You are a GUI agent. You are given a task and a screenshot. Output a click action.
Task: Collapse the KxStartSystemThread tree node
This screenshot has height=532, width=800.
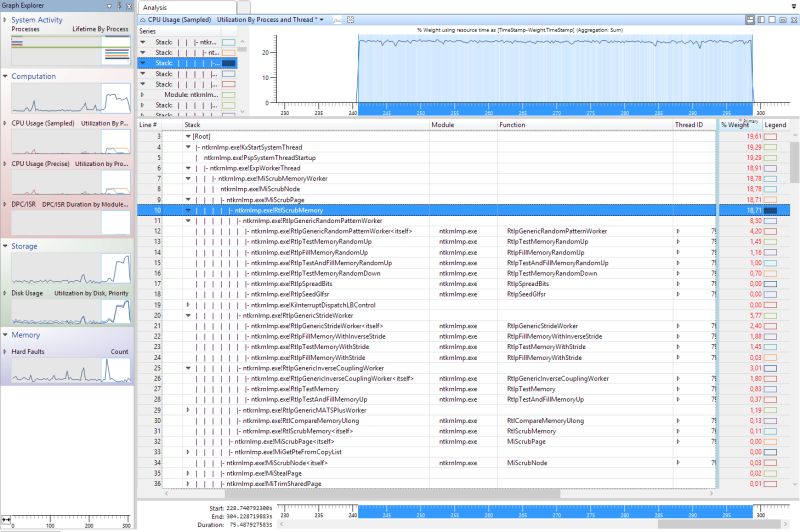pyautogui.click(x=188, y=147)
